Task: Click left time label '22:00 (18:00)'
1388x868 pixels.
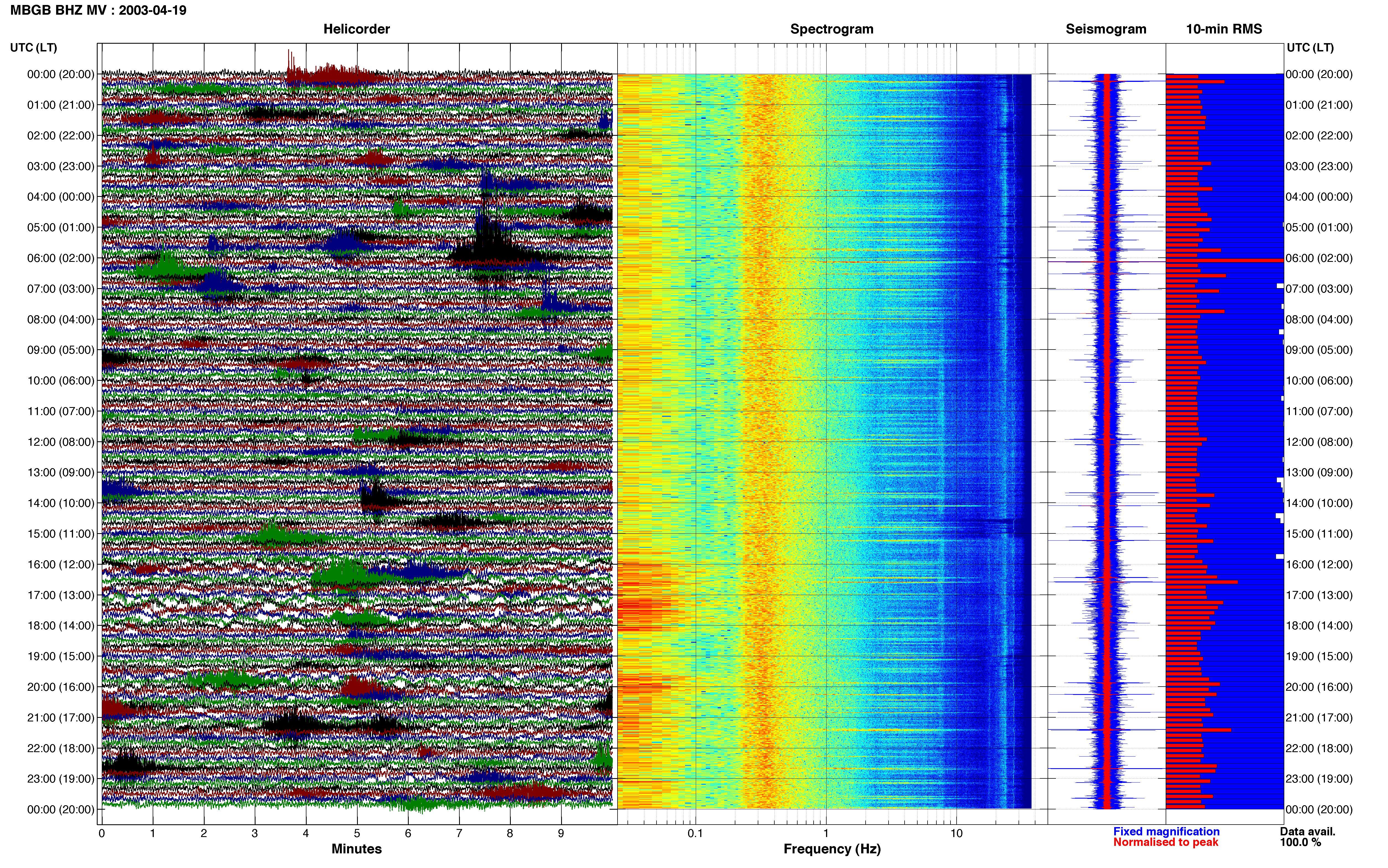Action: click(61, 748)
